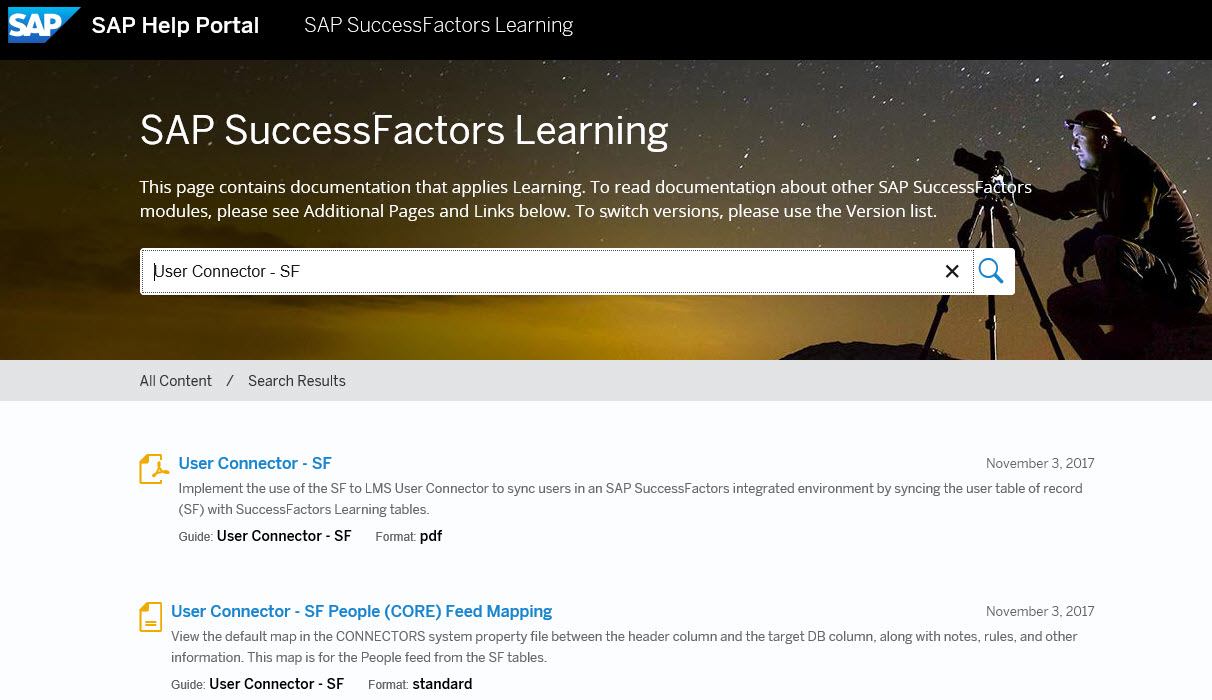Go to All Content breadcrumb

(176, 381)
